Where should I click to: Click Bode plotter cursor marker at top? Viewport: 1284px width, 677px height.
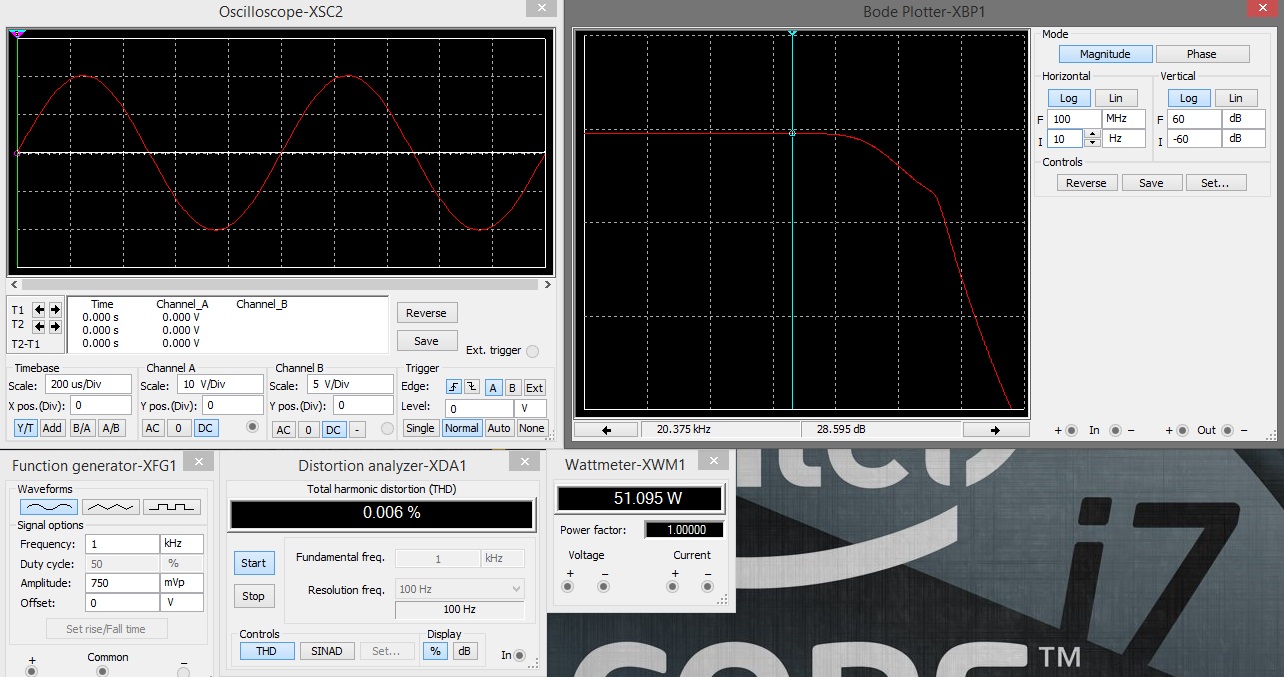(x=792, y=33)
